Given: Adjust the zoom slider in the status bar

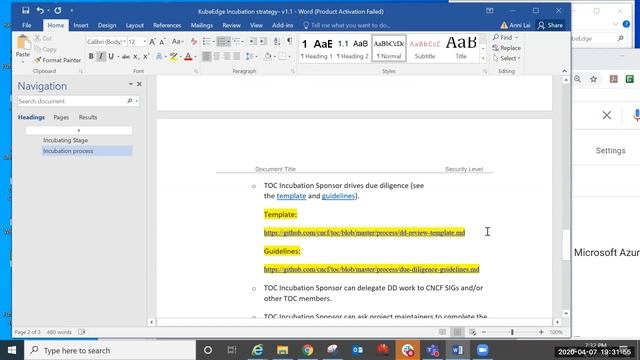Looking at the screenshot, I should pyautogui.click(x=512, y=332).
